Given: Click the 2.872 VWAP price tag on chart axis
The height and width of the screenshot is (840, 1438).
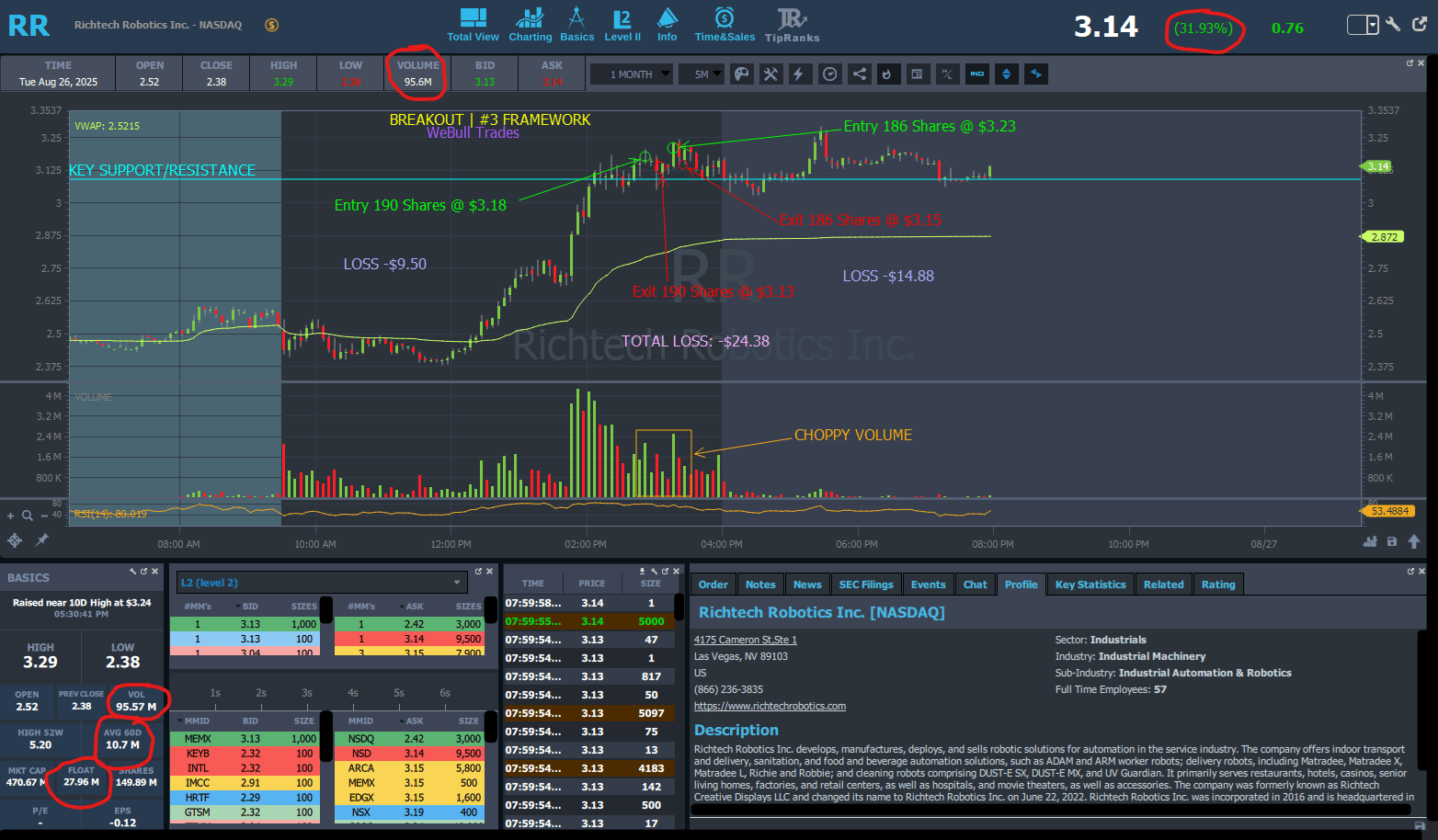Looking at the screenshot, I should point(1384,237).
